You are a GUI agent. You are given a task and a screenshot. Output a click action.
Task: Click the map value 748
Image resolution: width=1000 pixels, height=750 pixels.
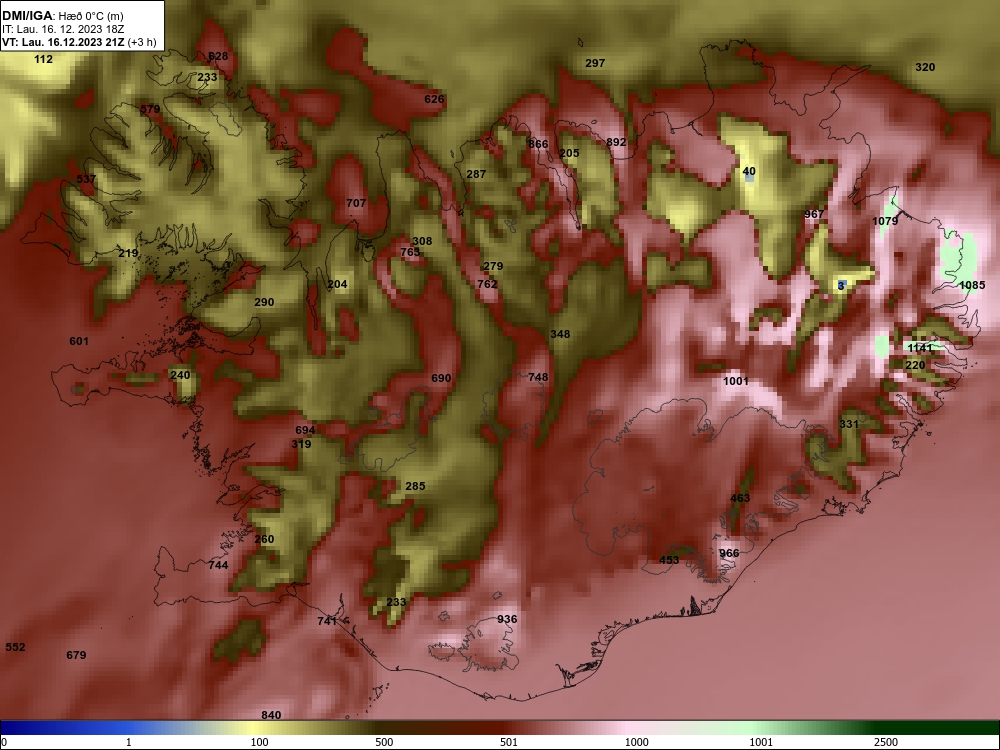click(x=538, y=378)
